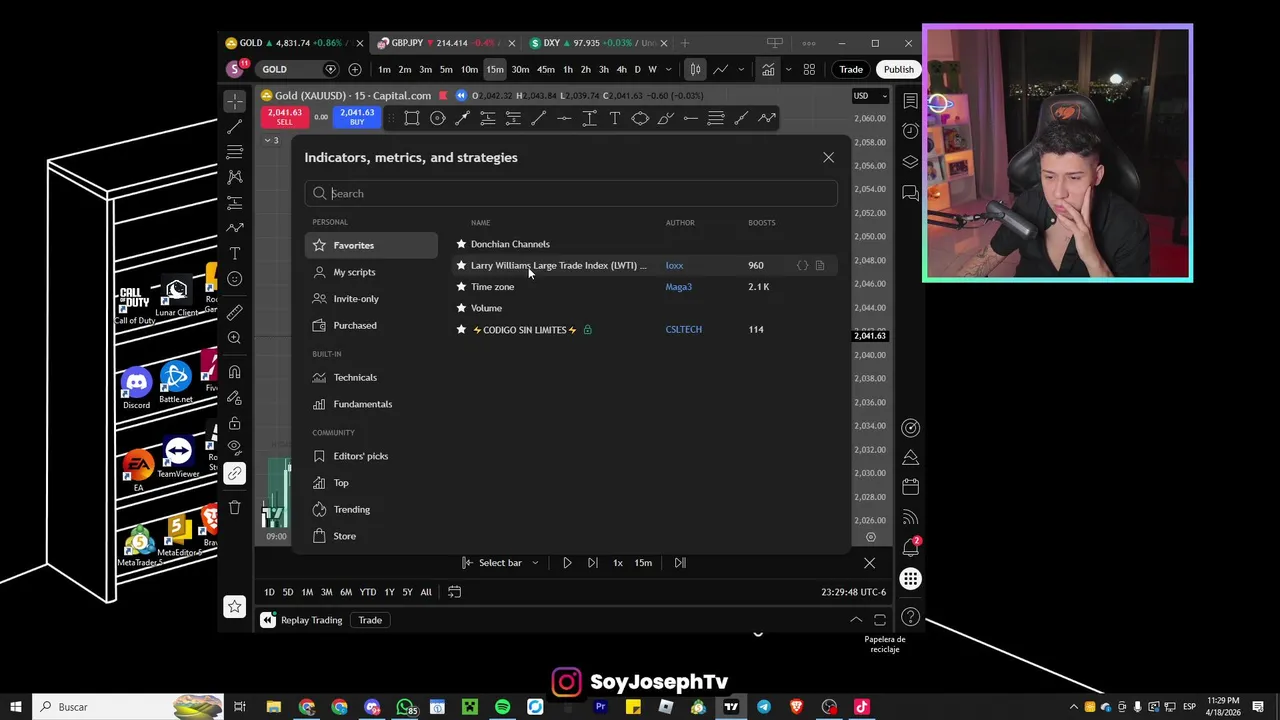
Task: Unfavorite Volume indicator star
Action: pos(461,308)
